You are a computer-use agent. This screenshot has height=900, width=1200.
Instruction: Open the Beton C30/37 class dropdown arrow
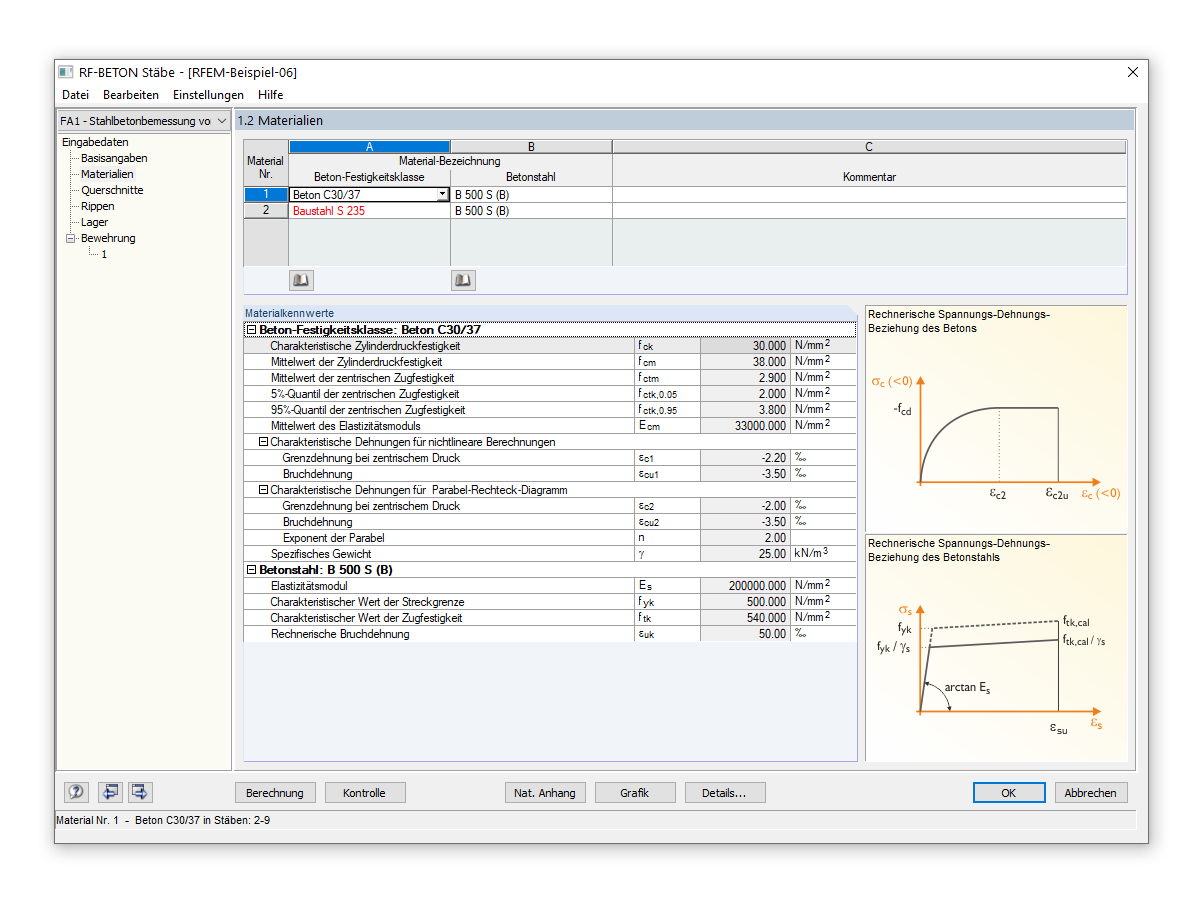tap(443, 195)
